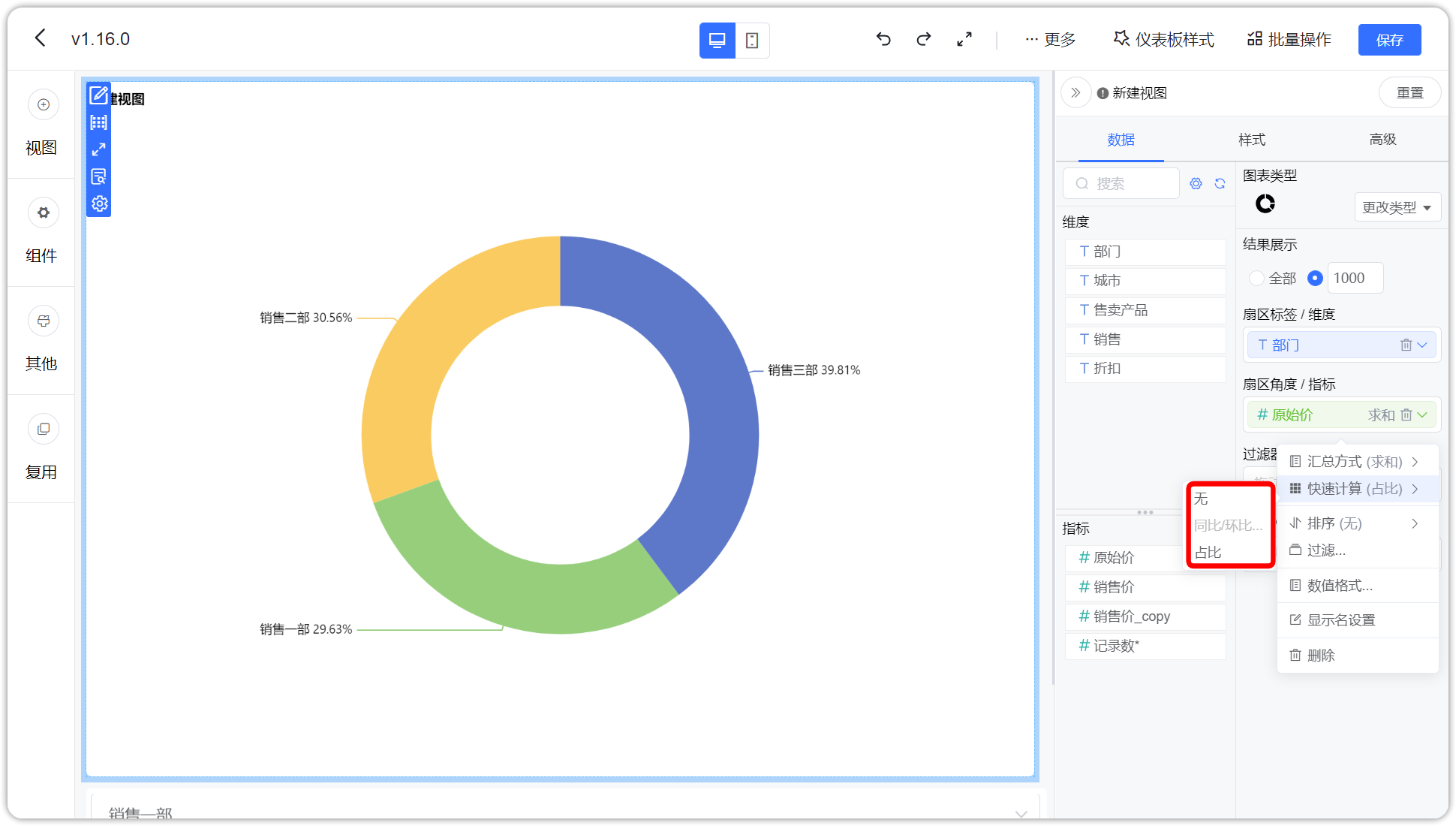
Task: Open the 复用 sidebar item
Action: (x=42, y=448)
